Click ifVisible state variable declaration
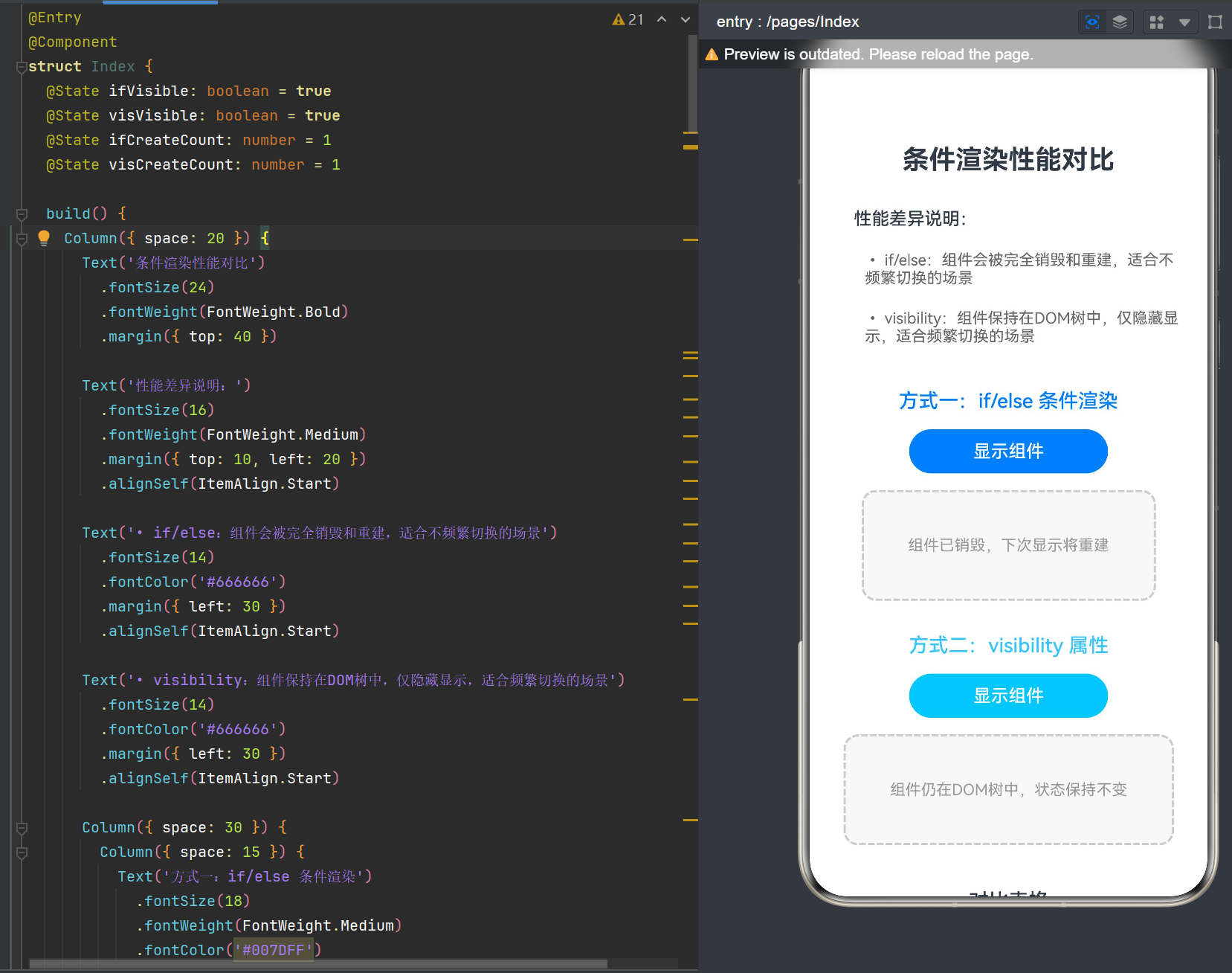Viewport: 1232px width, 973px height. (x=189, y=91)
